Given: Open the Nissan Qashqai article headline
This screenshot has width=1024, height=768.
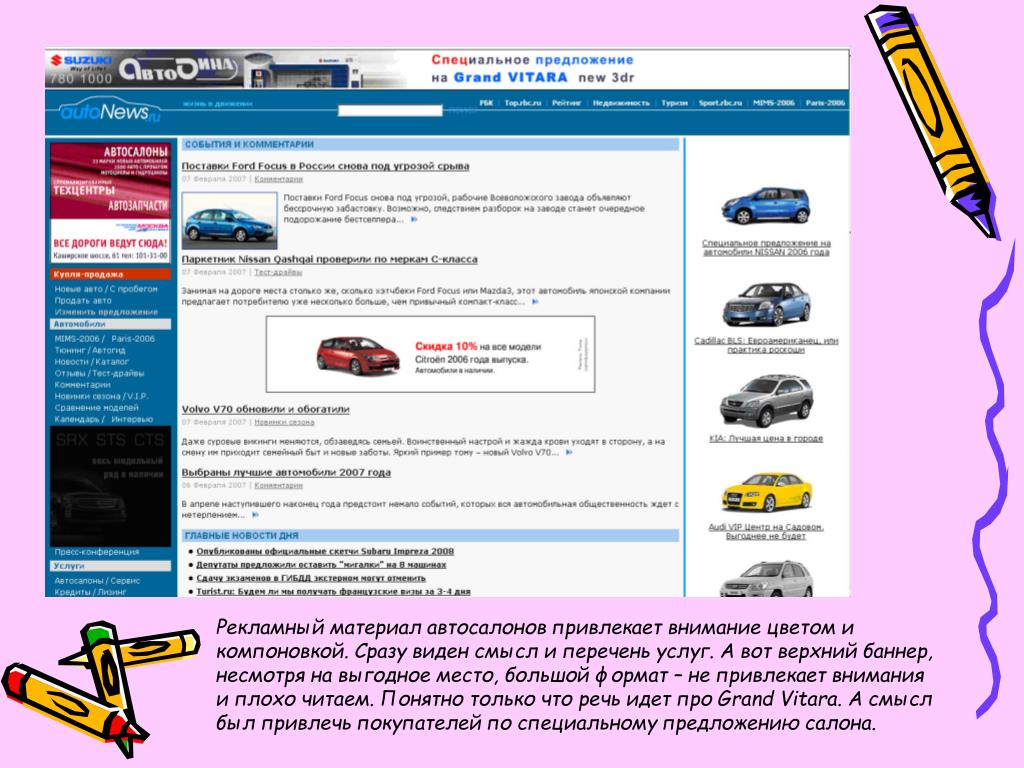Looking at the screenshot, I should 329,259.
